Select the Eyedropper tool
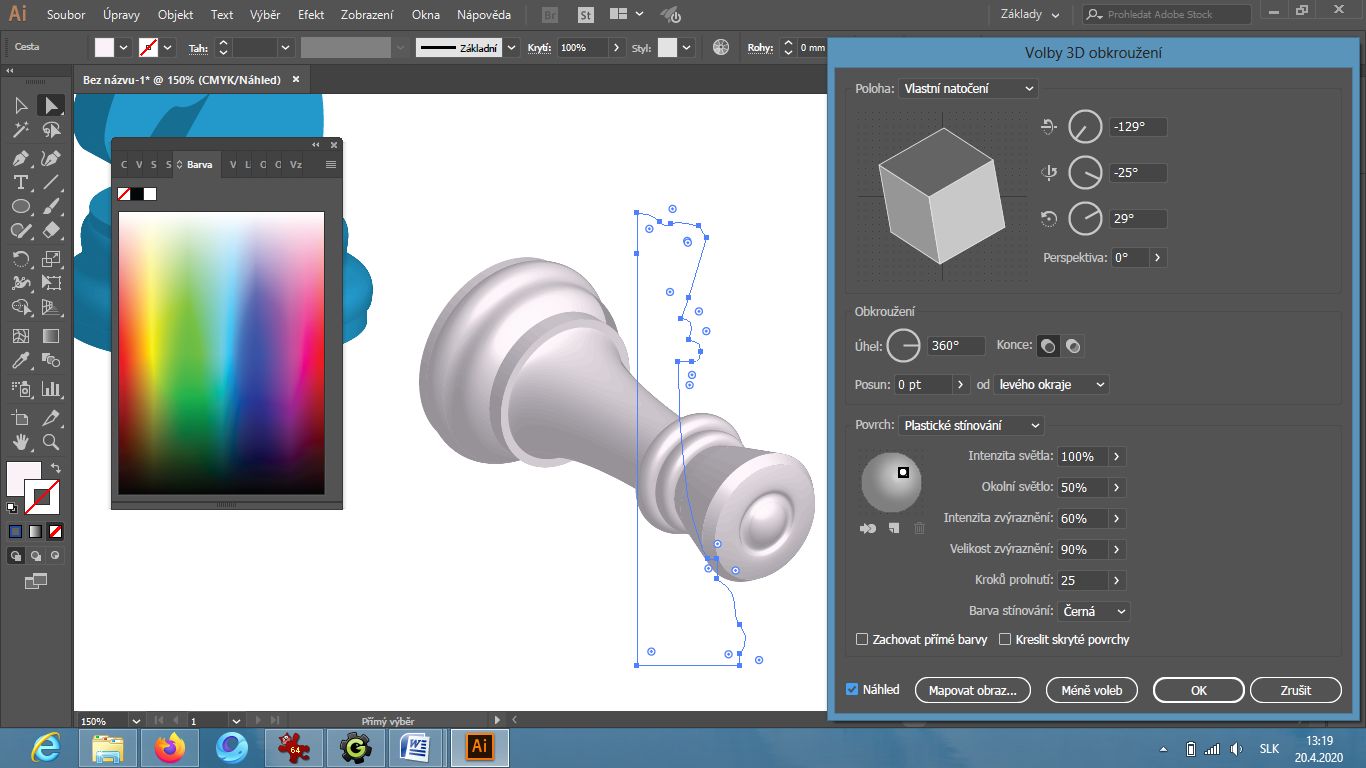 pyautogui.click(x=20, y=361)
